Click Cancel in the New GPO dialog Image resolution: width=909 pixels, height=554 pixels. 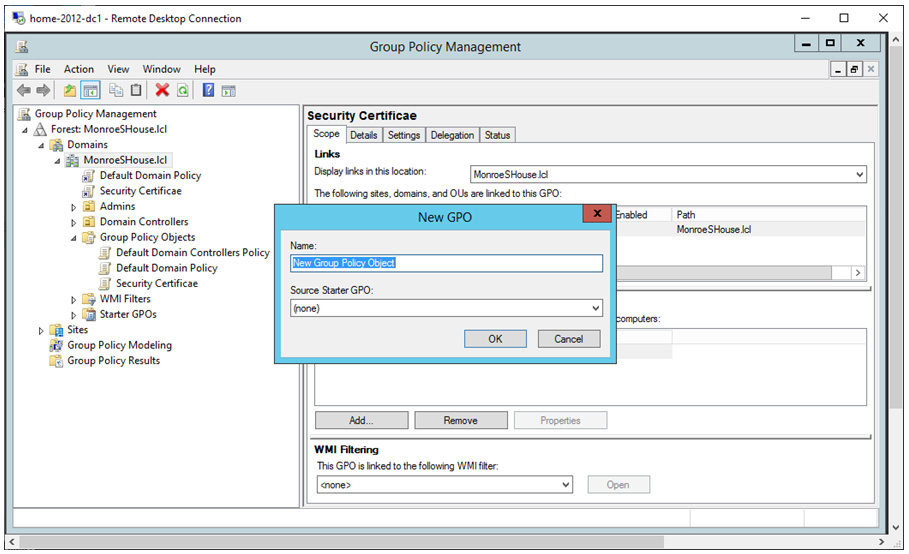click(568, 339)
